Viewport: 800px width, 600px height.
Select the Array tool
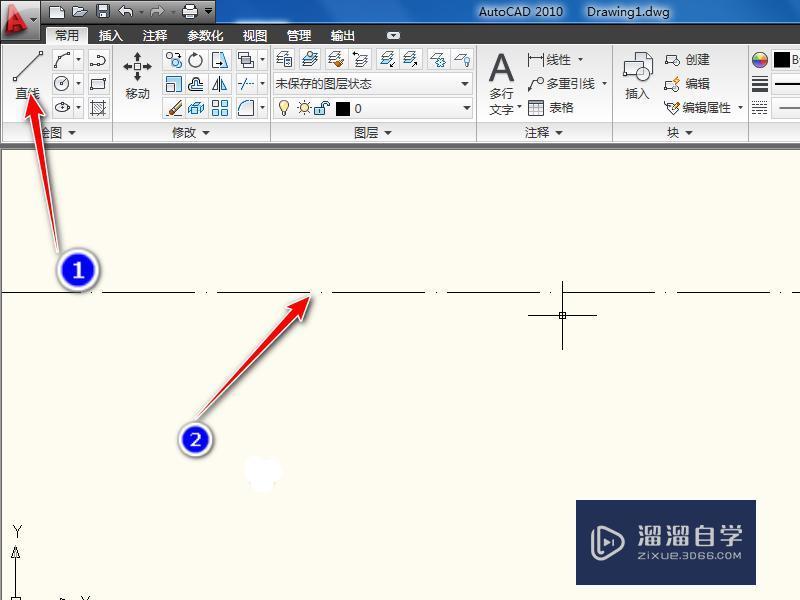pyautogui.click(x=220, y=108)
